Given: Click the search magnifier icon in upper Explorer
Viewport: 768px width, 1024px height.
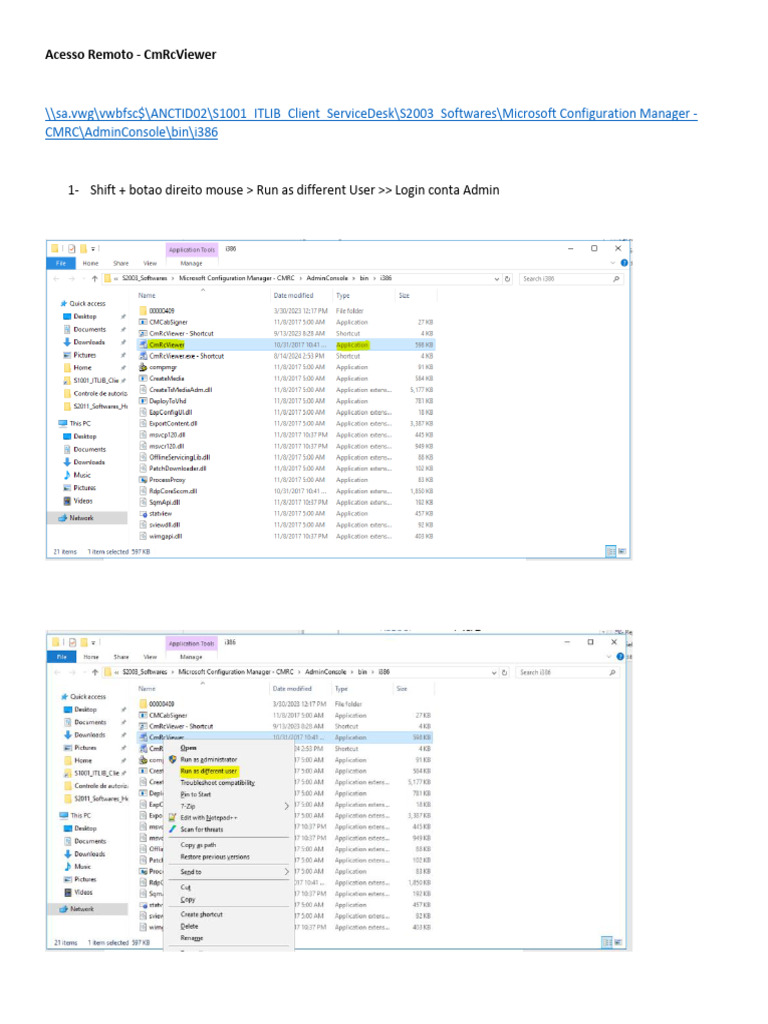Looking at the screenshot, I should pyautogui.click(x=616, y=279).
